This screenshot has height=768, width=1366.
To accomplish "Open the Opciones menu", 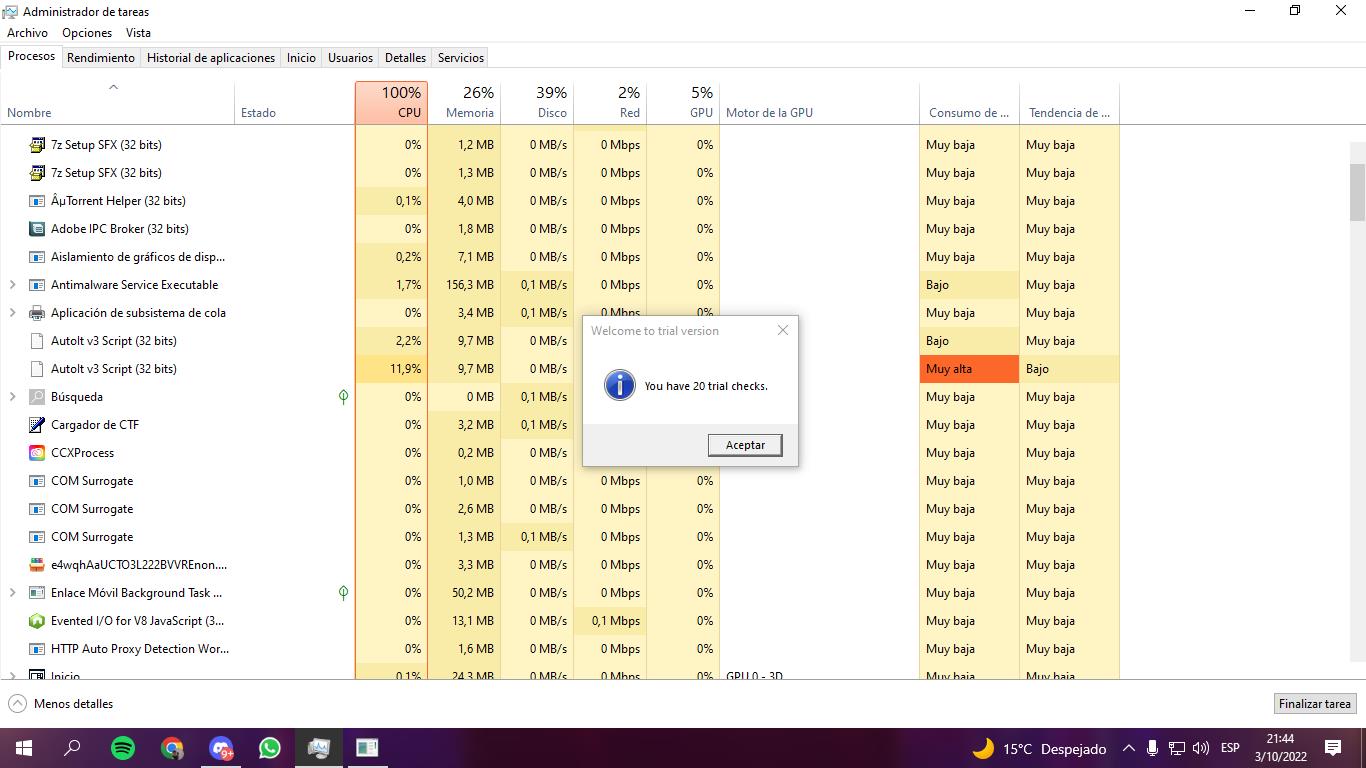I will tap(87, 33).
